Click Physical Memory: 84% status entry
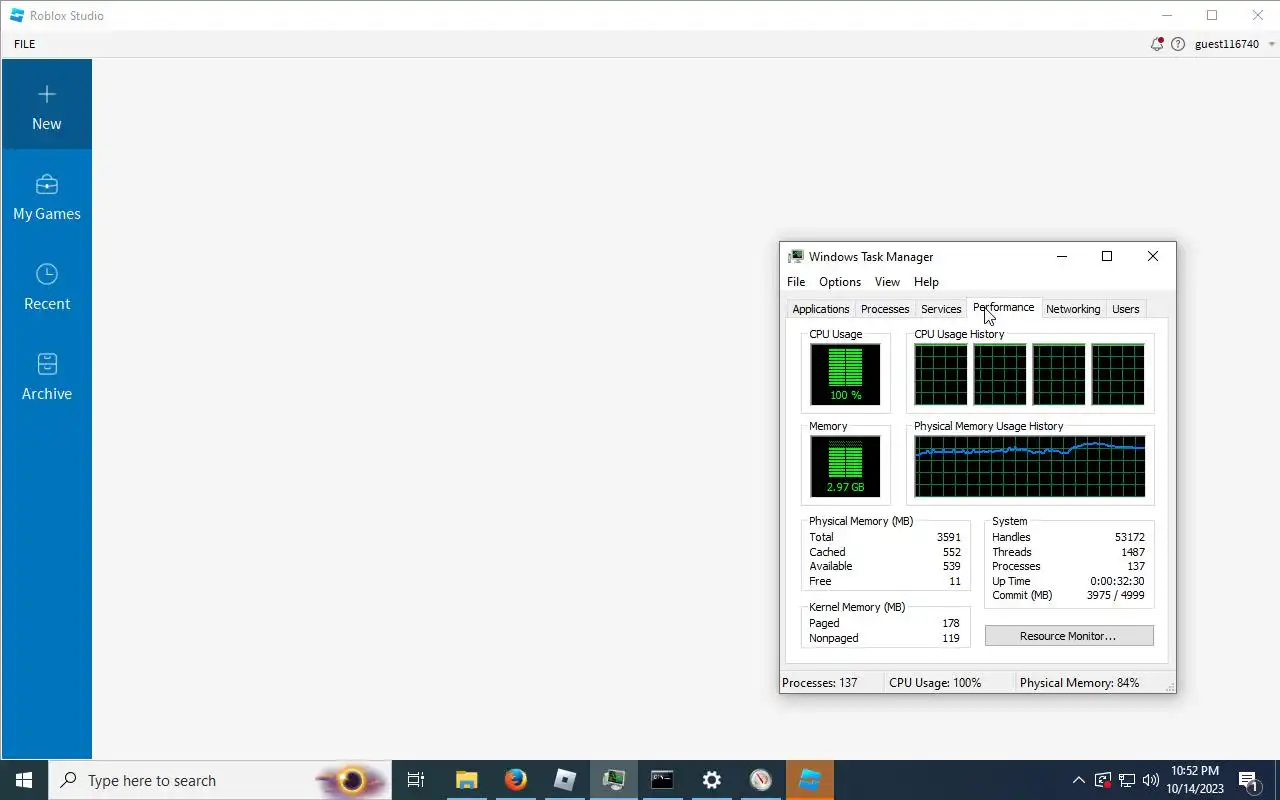 1079,683
